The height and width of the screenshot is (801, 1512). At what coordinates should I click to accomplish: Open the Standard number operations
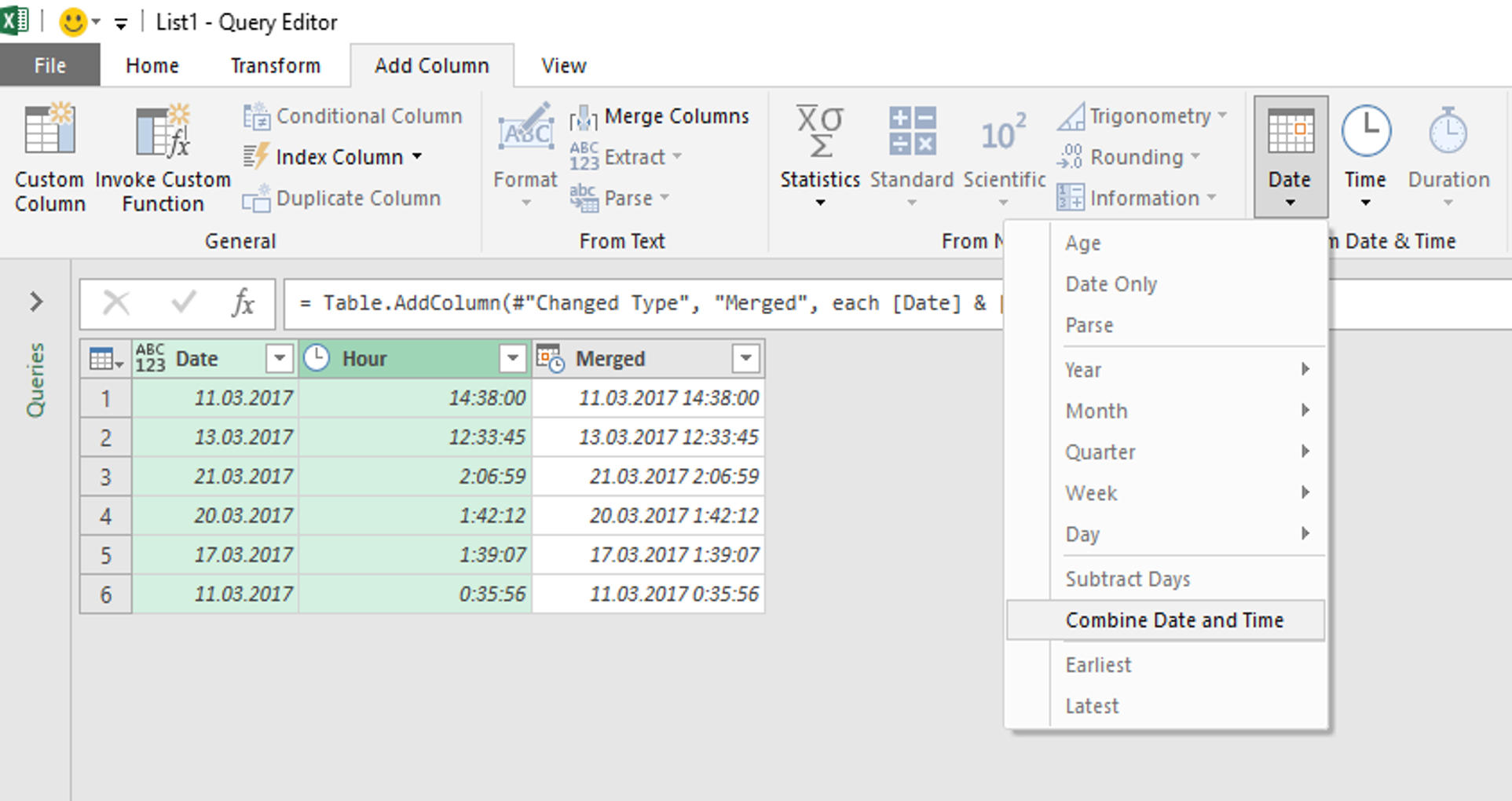coord(911,155)
